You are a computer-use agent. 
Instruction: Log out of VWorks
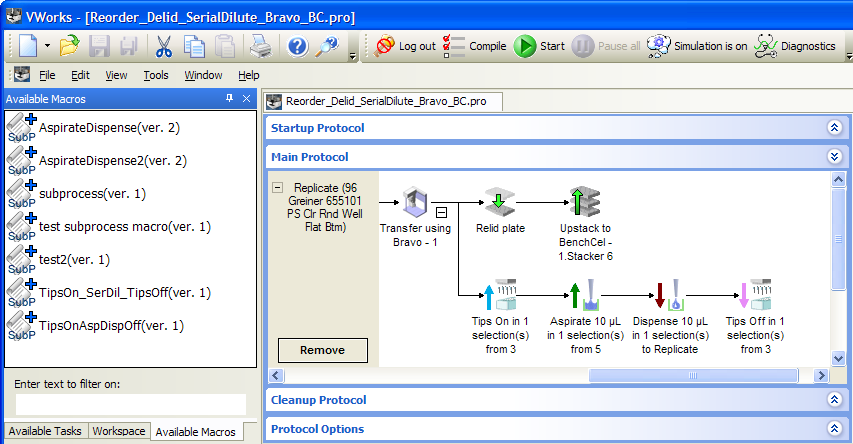tap(405, 46)
